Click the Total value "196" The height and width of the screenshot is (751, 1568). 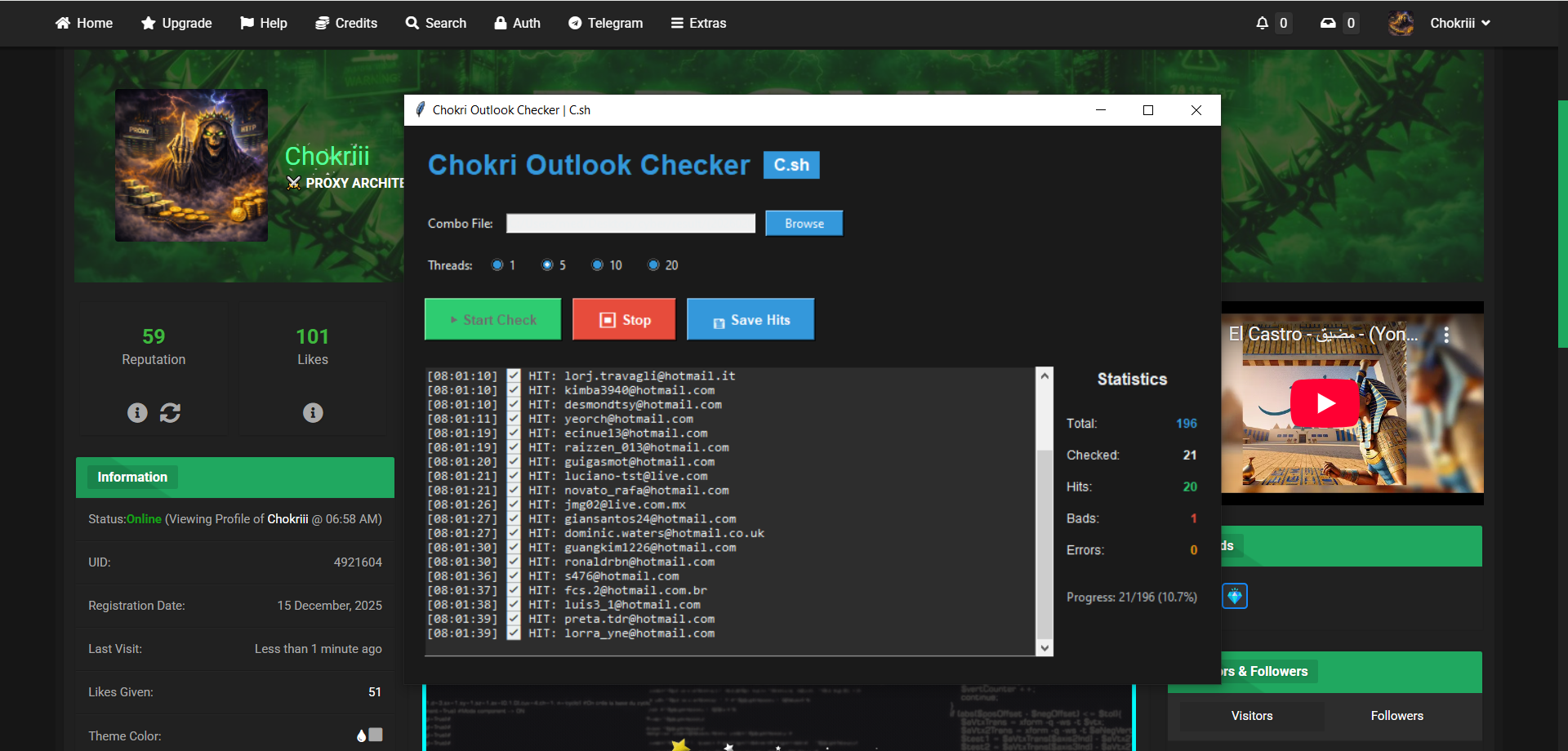pos(1187,424)
